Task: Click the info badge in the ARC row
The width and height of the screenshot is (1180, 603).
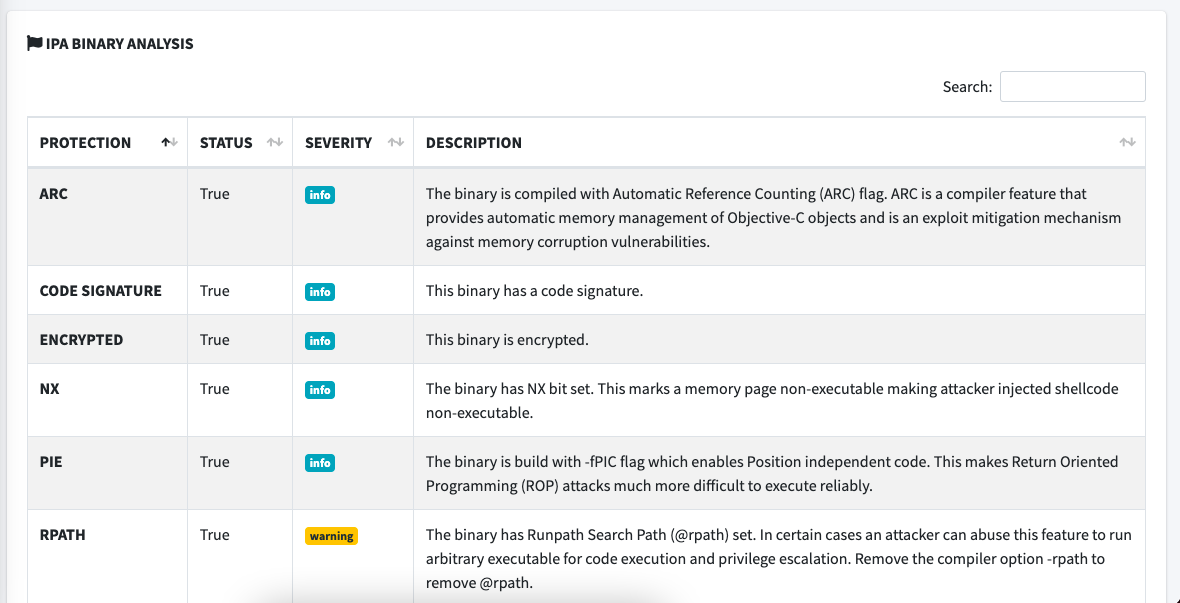Action: [x=319, y=194]
